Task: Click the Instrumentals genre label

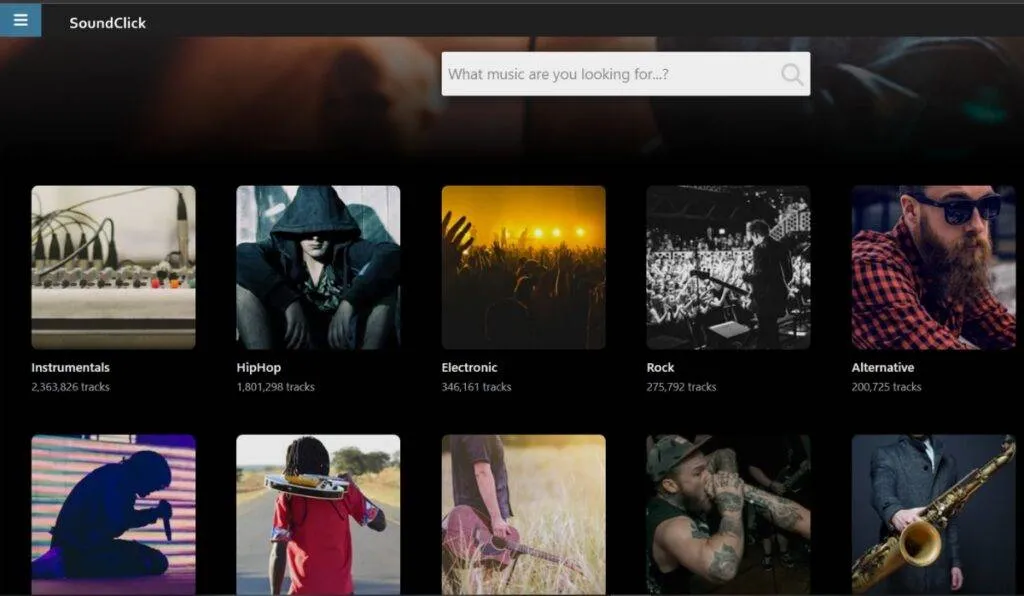Action: (x=70, y=367)
